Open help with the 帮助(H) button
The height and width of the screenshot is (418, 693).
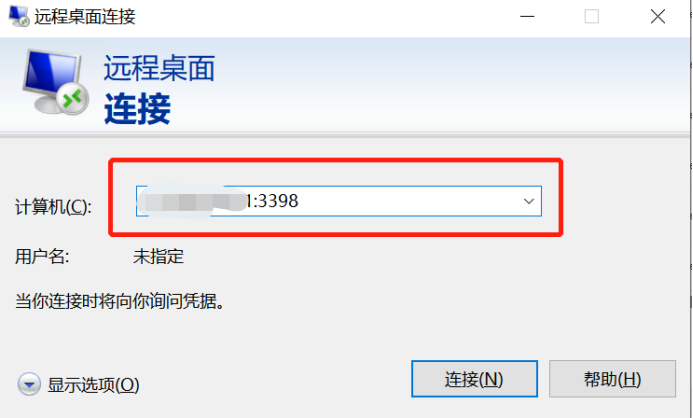612,379
